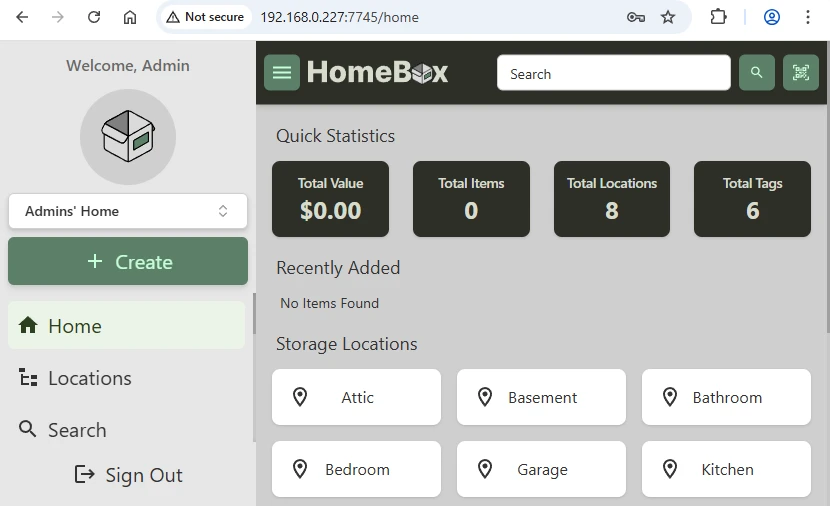Viewport: 830px width, 506px height.
Task: Focus the Search text field in header
Action: coord(614,73)
